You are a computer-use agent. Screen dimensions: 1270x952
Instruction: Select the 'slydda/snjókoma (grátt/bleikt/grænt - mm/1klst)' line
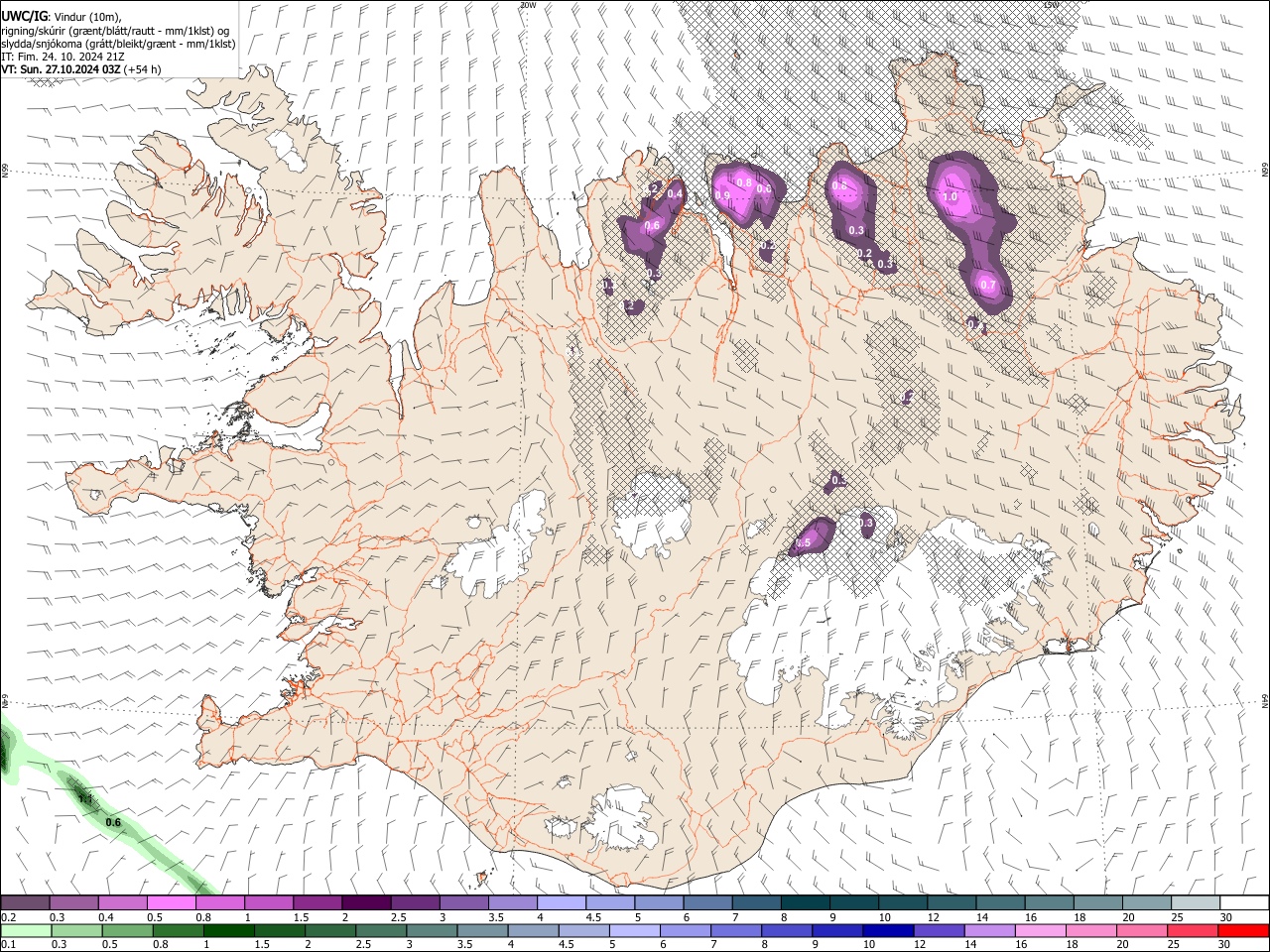coord(118,44)
